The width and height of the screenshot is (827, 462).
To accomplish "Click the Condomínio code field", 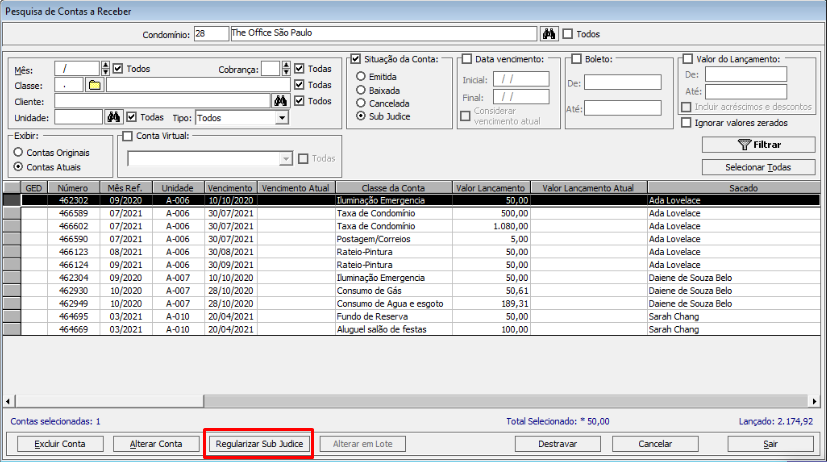I will pyautogui.click(x=211, y=34).
